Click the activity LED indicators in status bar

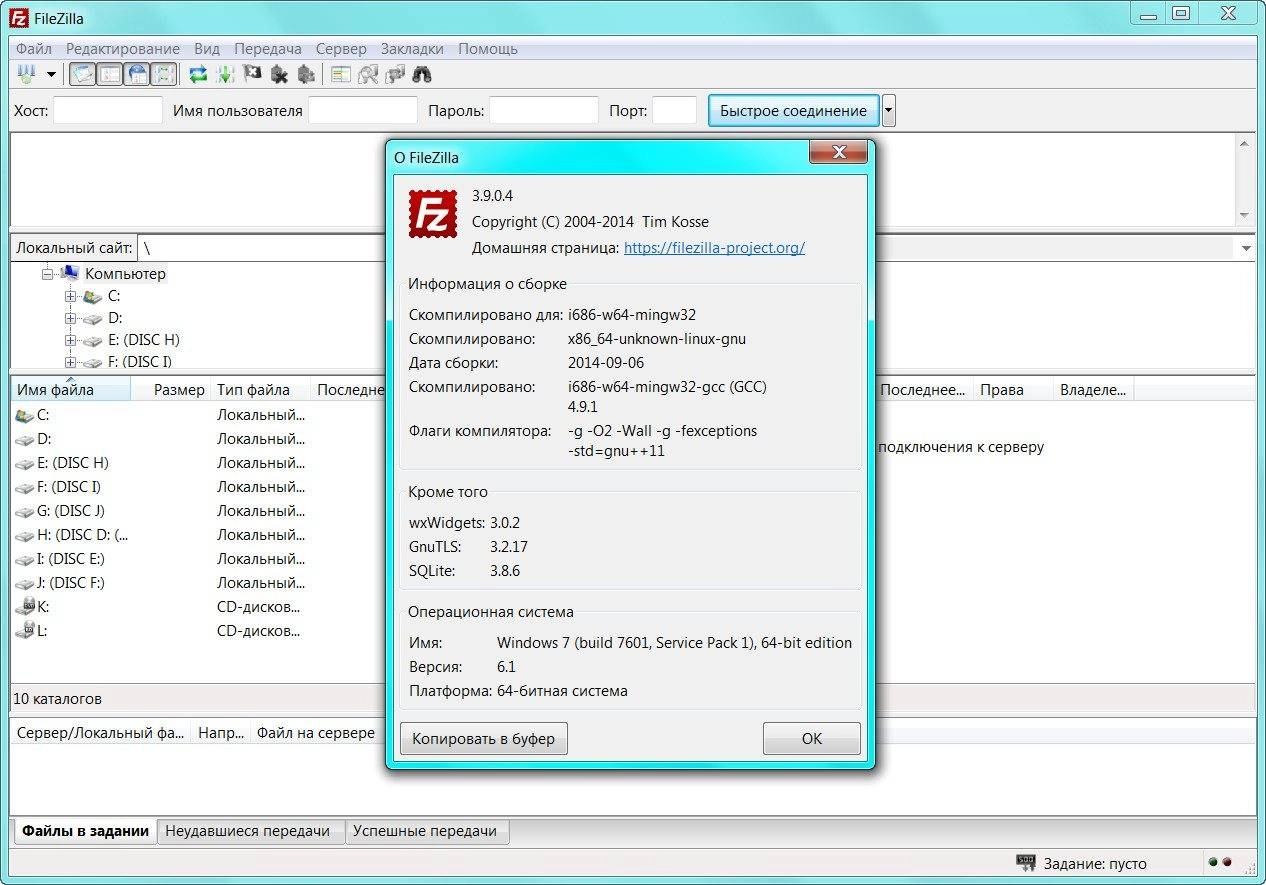click(x=1220, y=862)
